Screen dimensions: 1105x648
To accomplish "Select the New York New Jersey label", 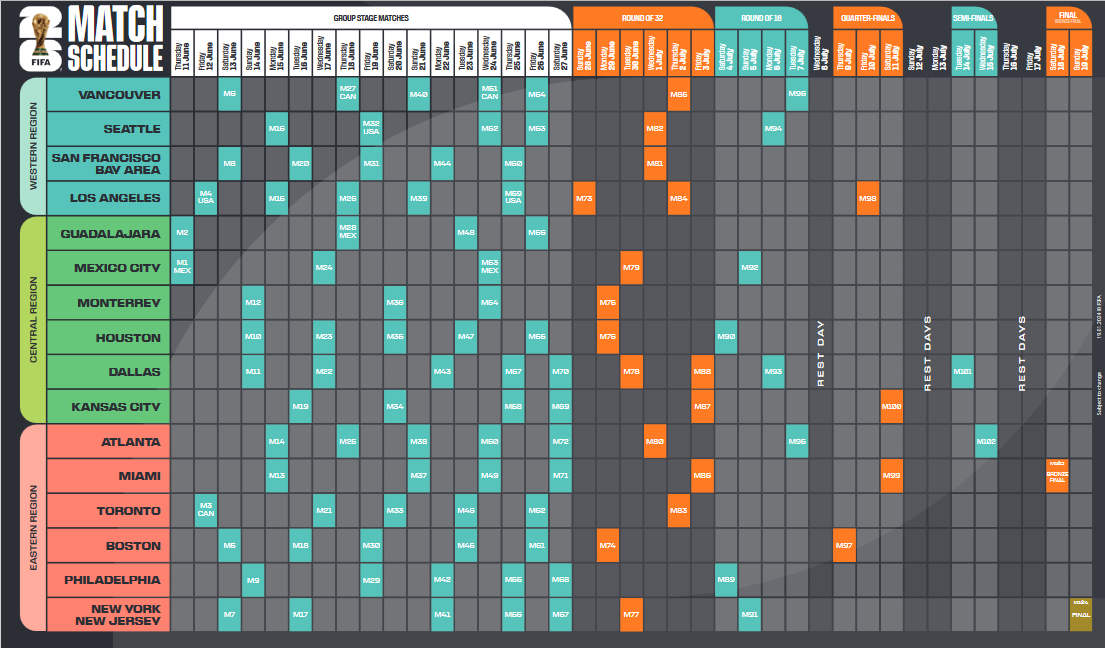I will tap(108, 614).
